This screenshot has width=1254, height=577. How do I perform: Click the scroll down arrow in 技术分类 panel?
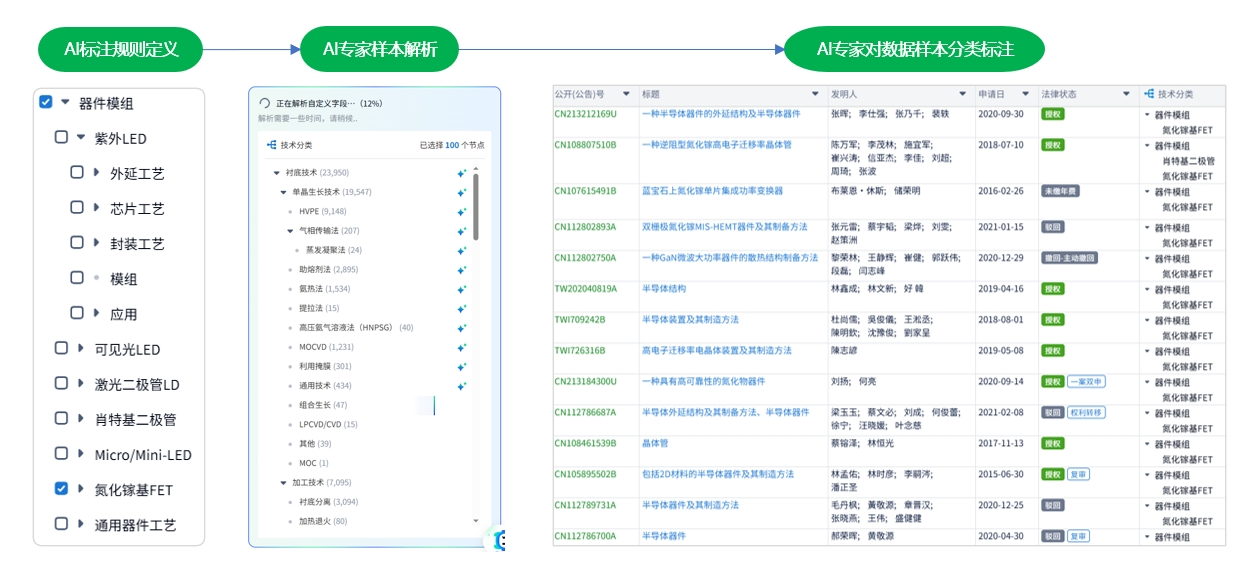click(476, 521)
